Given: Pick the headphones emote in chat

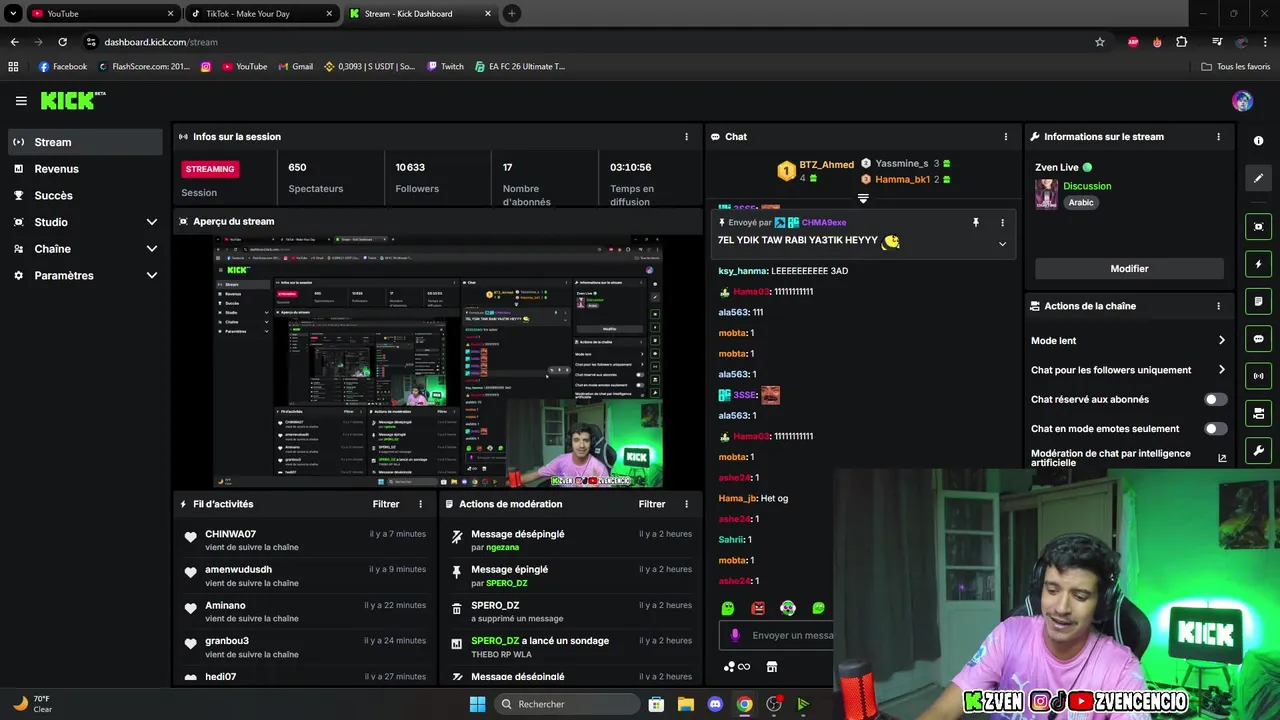Looking at the screenshot, I should pyautogui.click(x=788, y=608).
